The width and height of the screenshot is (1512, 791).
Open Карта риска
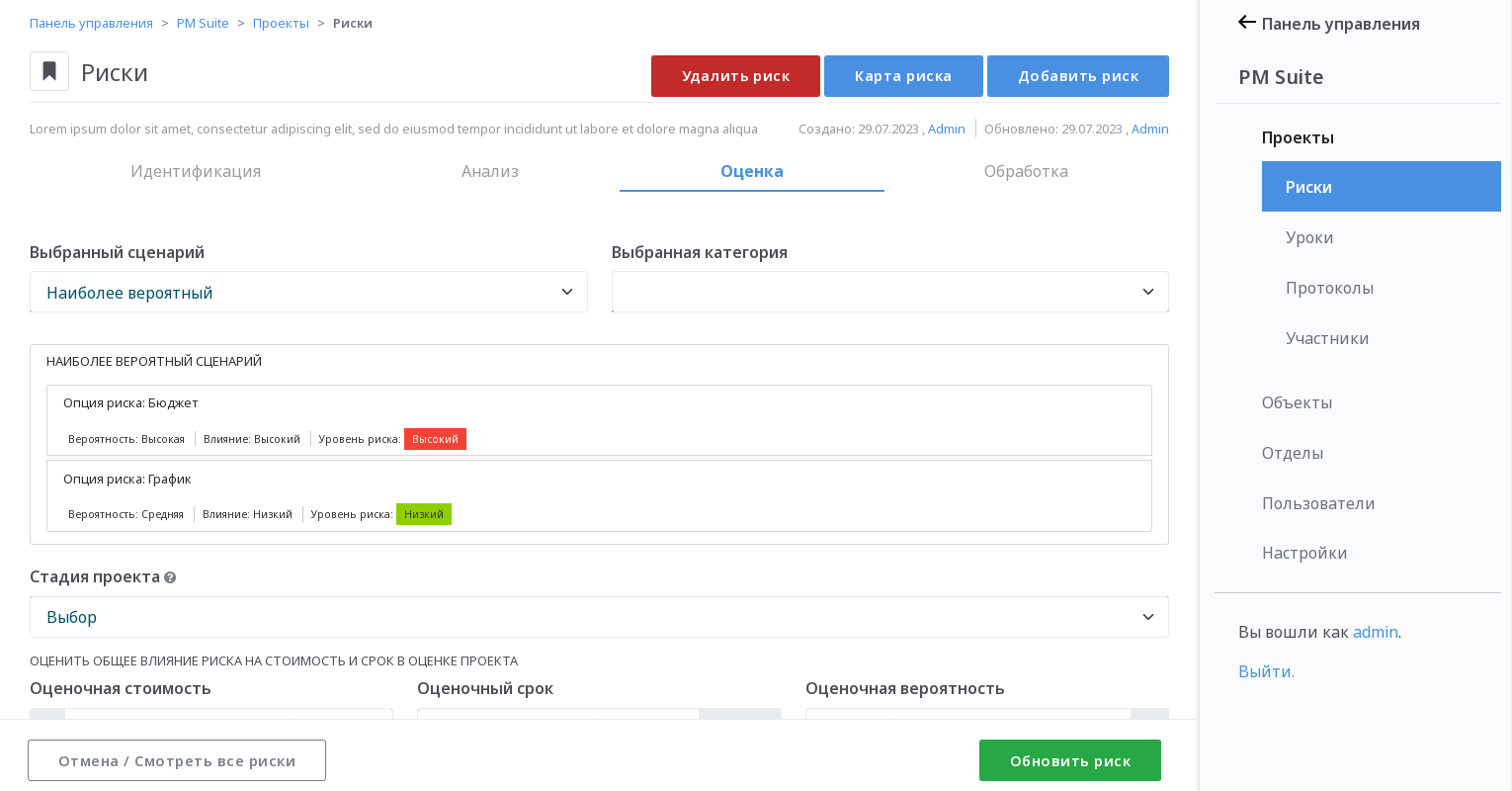(x=903, y=76)
